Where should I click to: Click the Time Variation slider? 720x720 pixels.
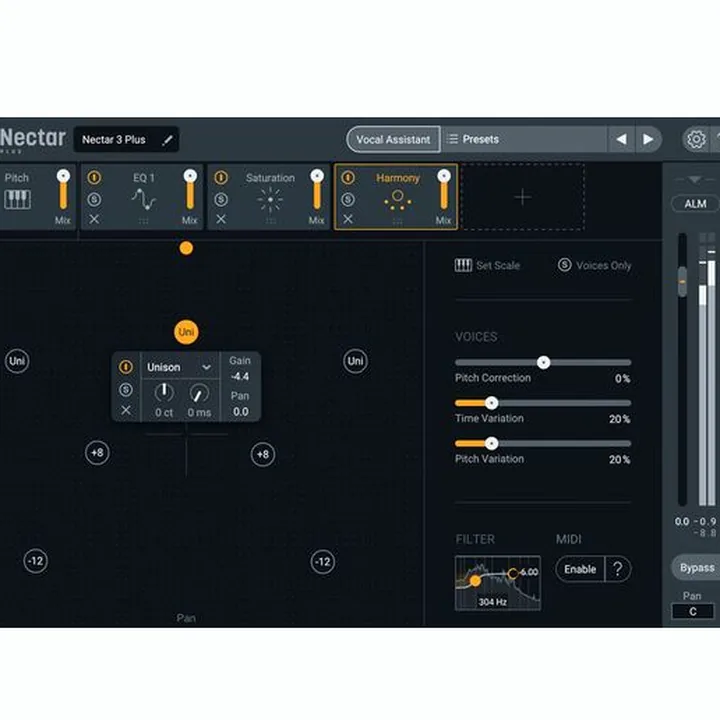(543, 403)
